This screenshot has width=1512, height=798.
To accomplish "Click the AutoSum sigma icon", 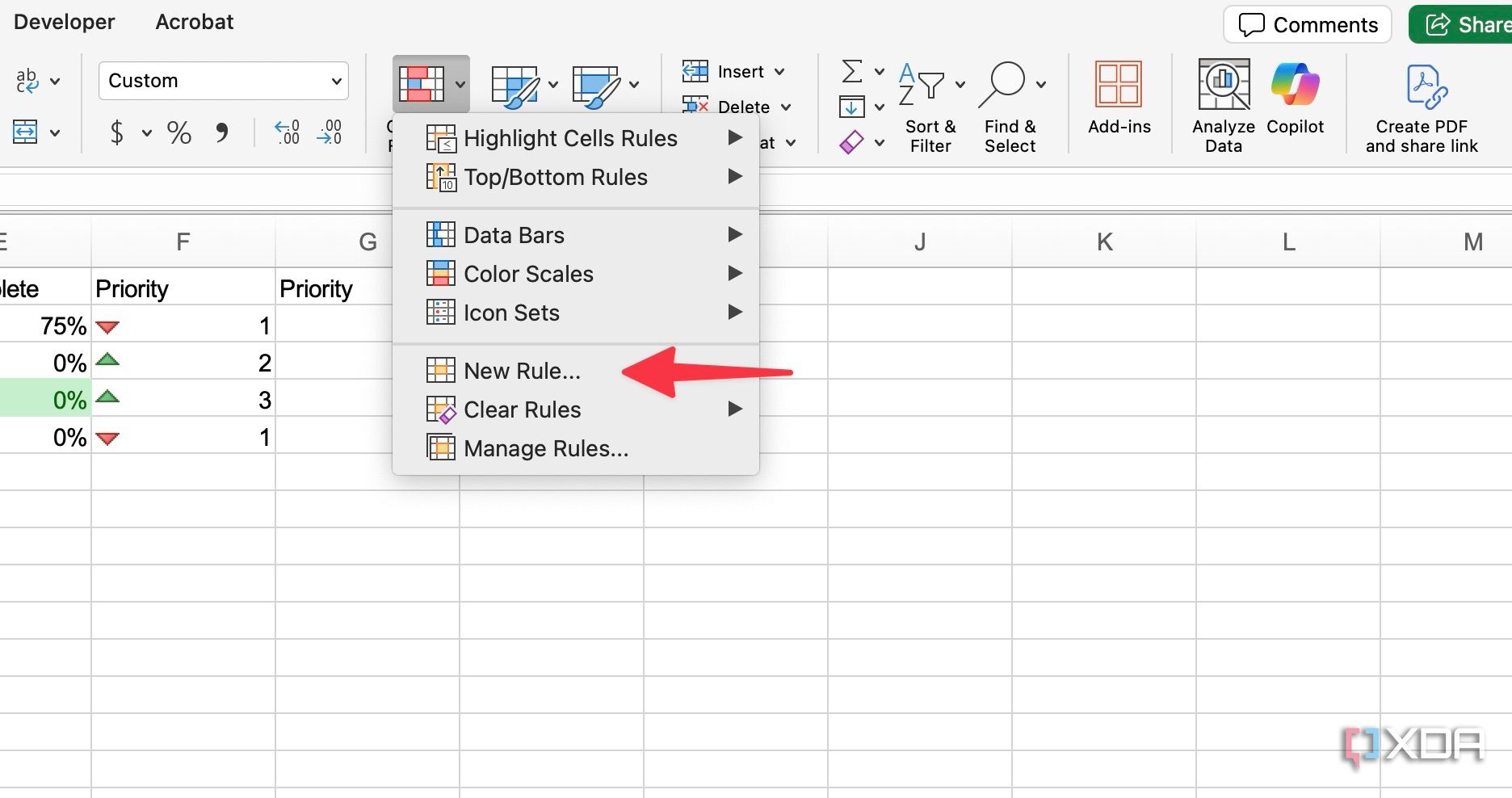I will 851,71.
